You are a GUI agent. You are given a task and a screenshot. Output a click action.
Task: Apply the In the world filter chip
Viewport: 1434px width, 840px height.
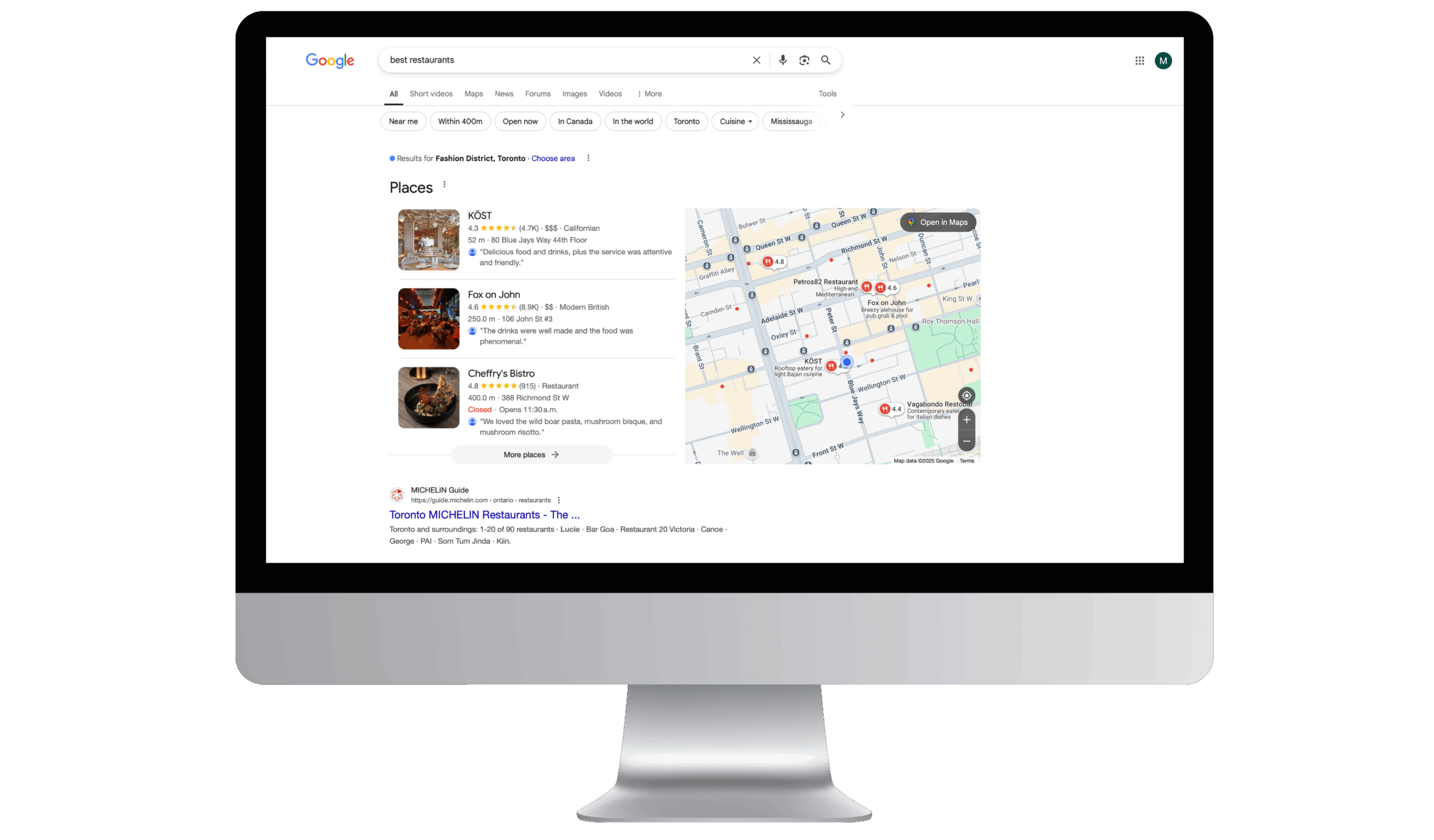pos(632,122)
